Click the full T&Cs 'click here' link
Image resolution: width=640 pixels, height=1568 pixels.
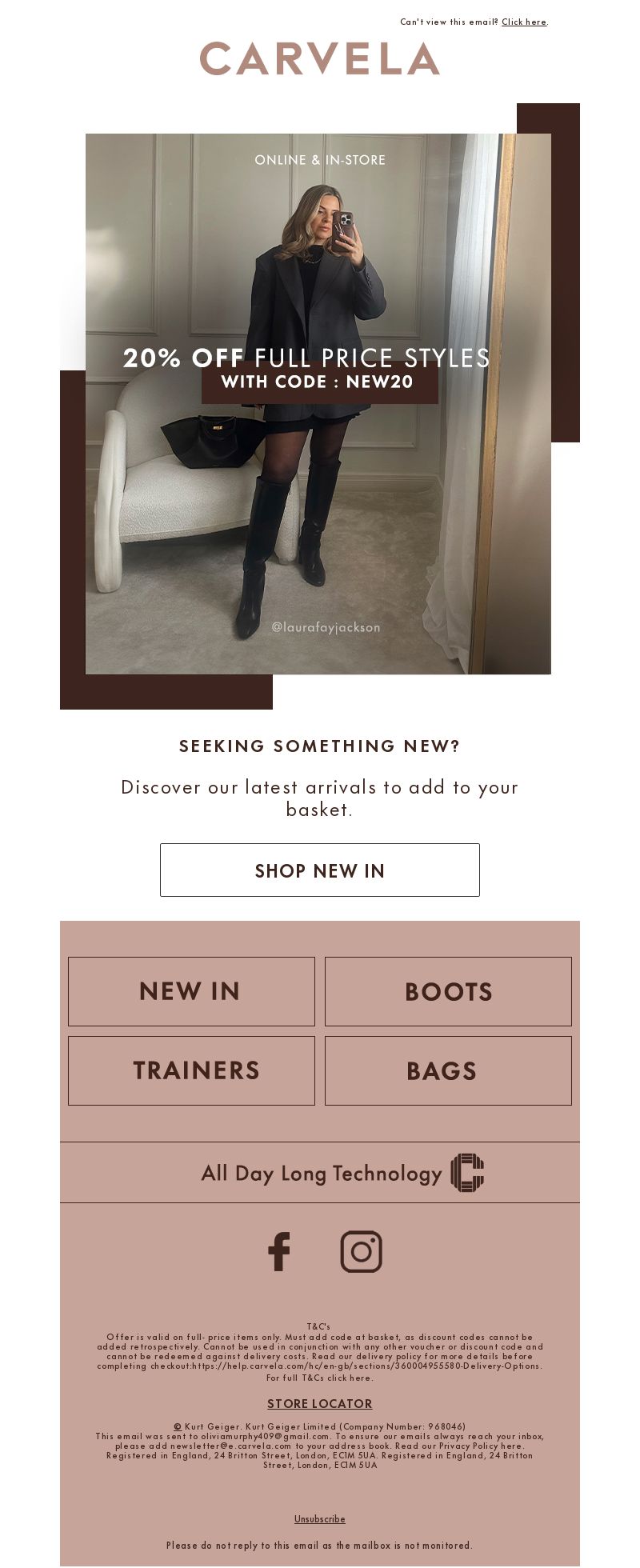(x=349, y=1378)
